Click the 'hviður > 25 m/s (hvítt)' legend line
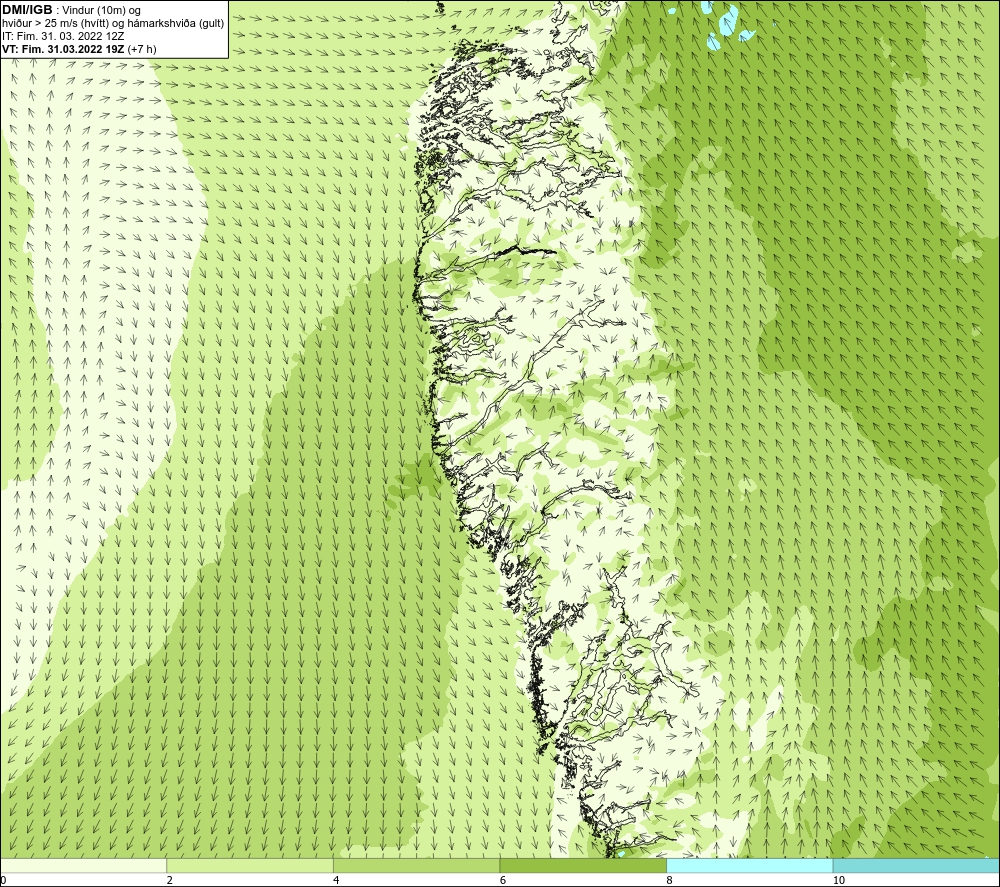 pyautogui.click(x=113, y=24)
